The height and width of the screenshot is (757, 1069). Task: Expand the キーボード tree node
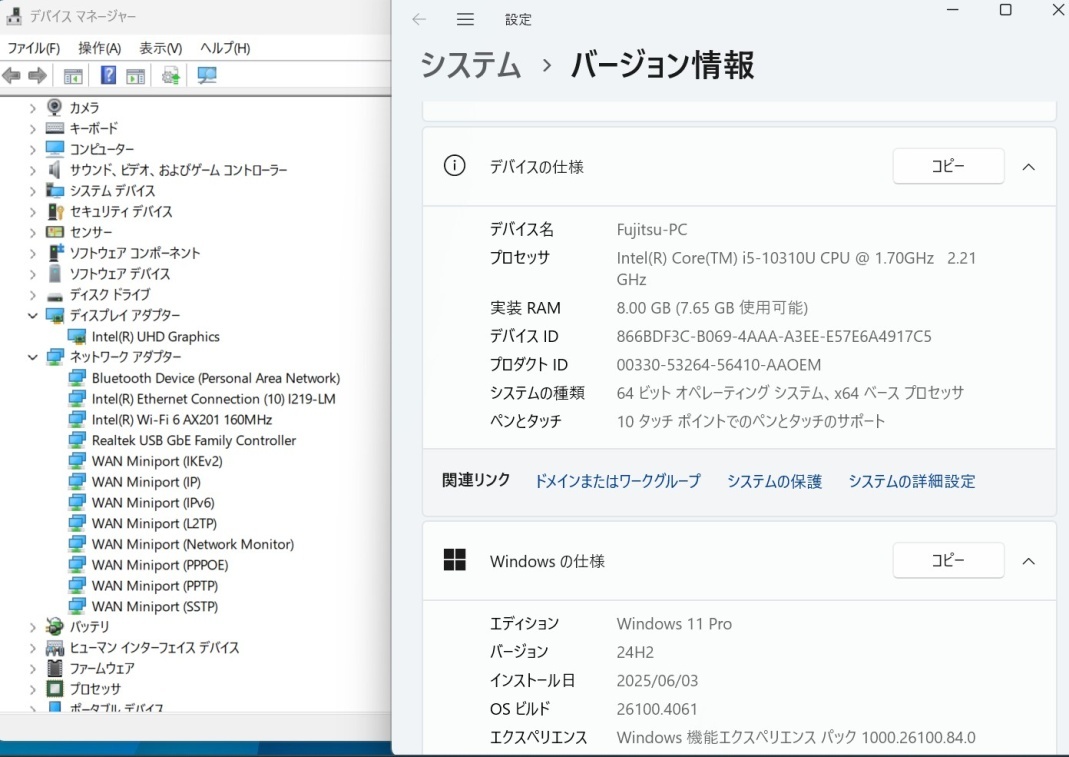pyautogui.click(x=32, y=128)
